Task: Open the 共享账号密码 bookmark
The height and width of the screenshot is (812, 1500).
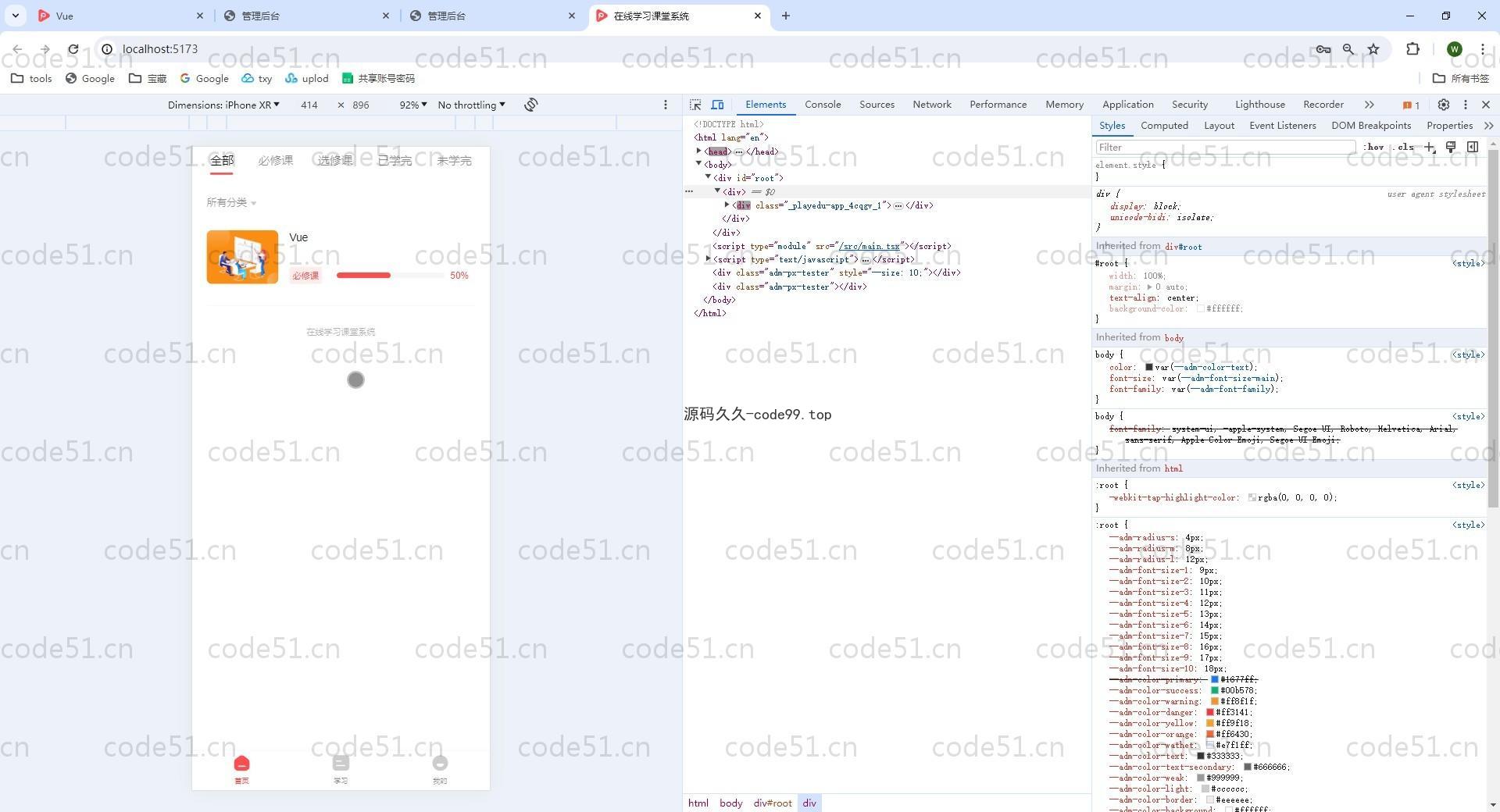Action: point(378,78)
